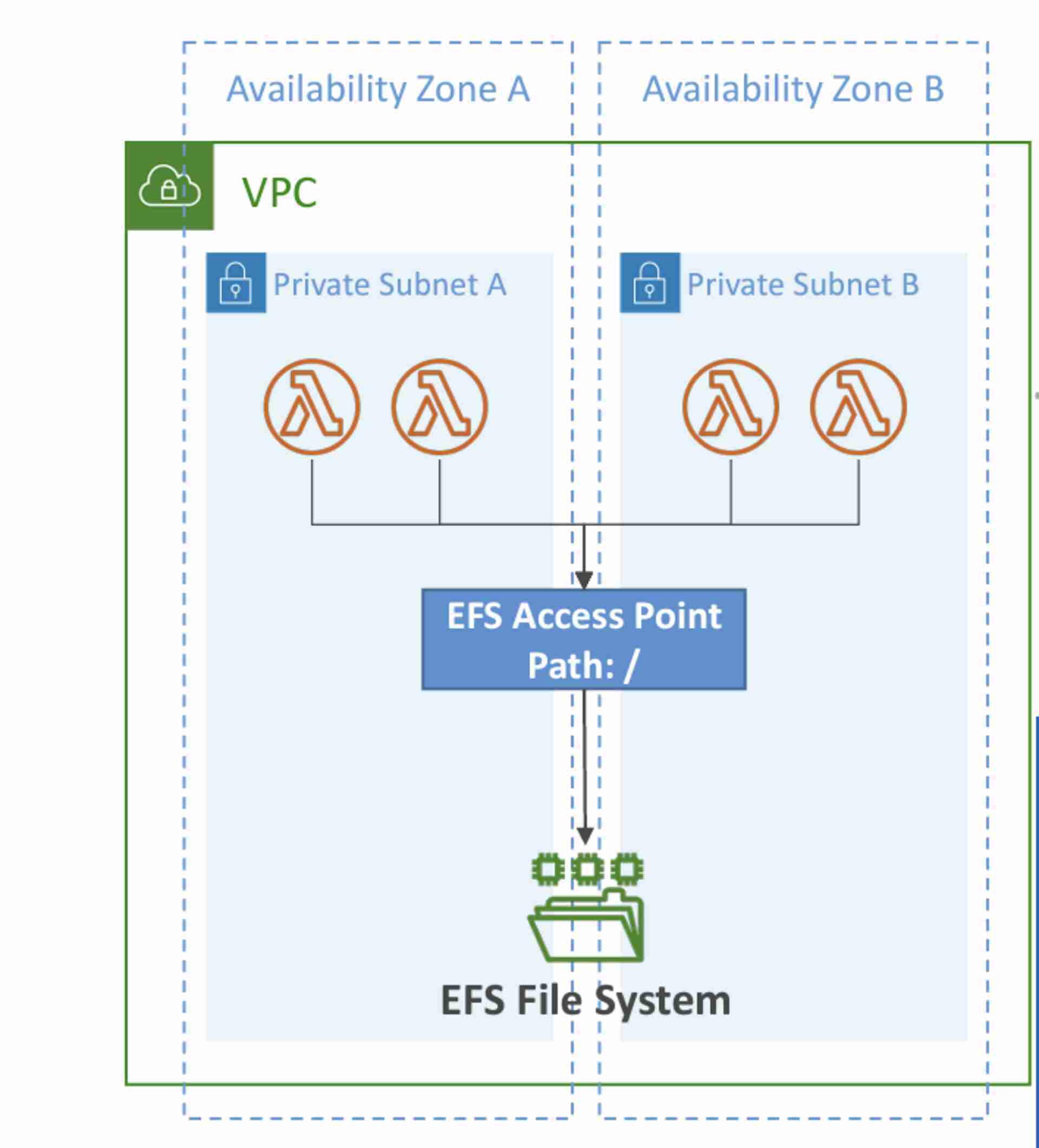
Task: Click the 'Availability Zone B' label
Action: (793, 89)
